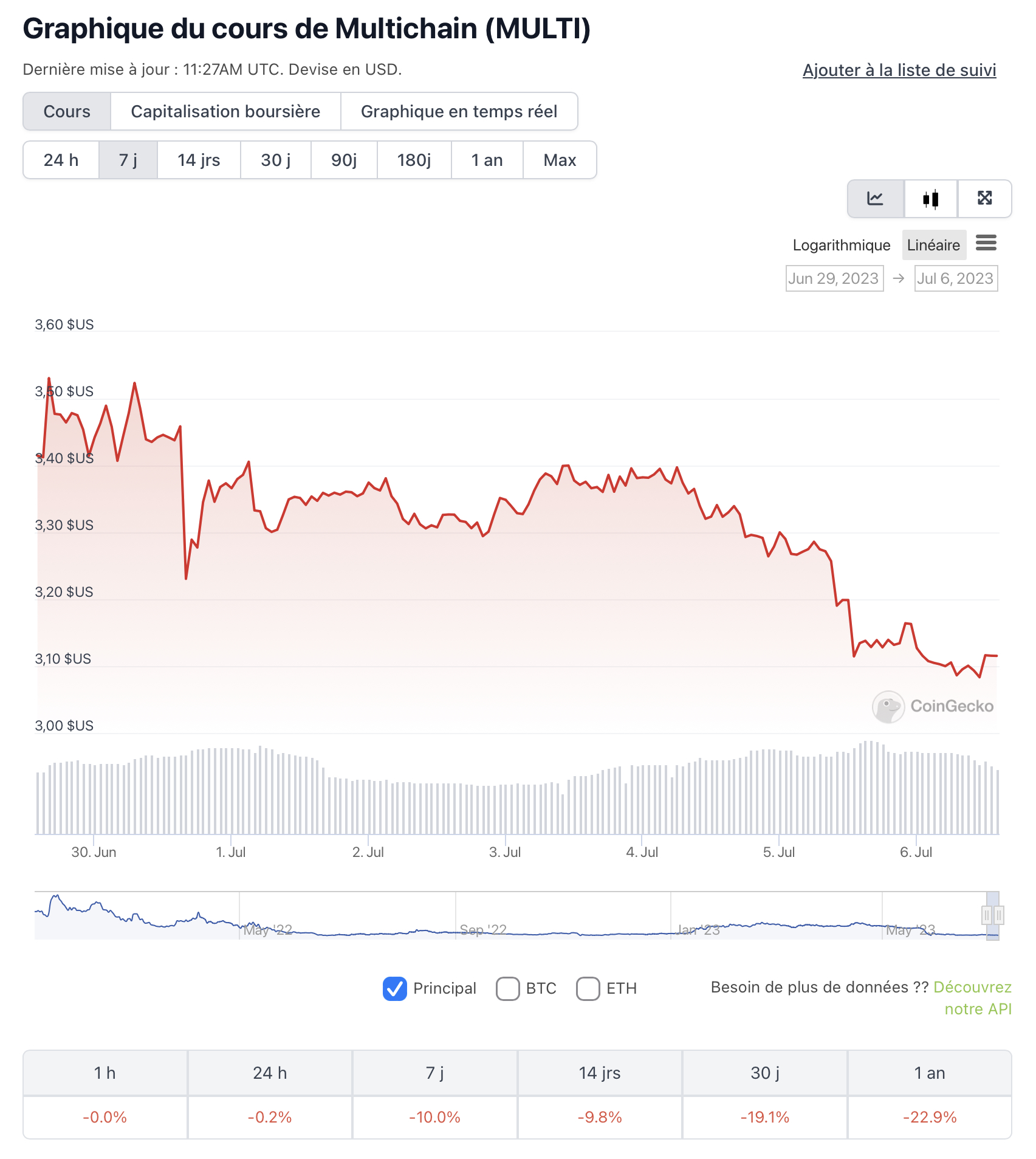The width and height of the screenshot is (1036, 1159).
Task: Select the 90j time range
Action: (343, 160)
